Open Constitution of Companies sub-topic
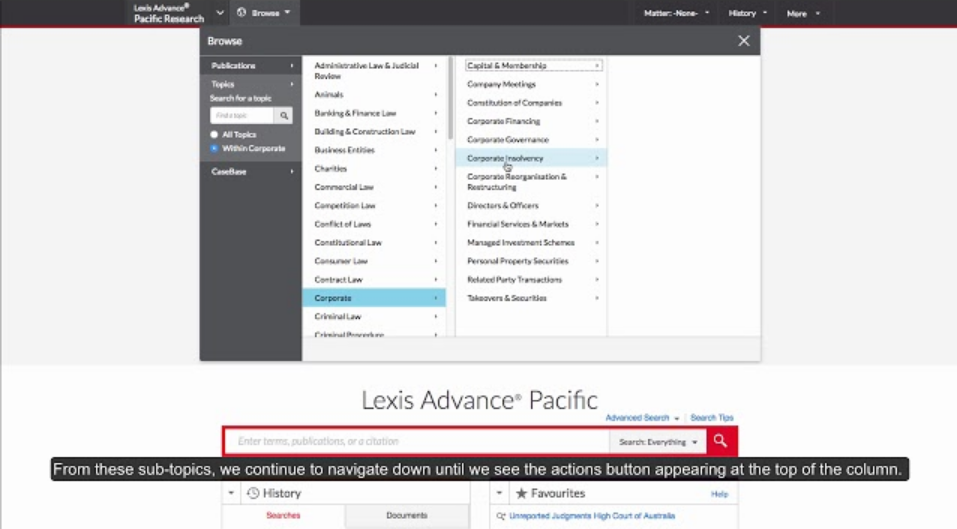 pyautogui.click(x=531, y=103)
